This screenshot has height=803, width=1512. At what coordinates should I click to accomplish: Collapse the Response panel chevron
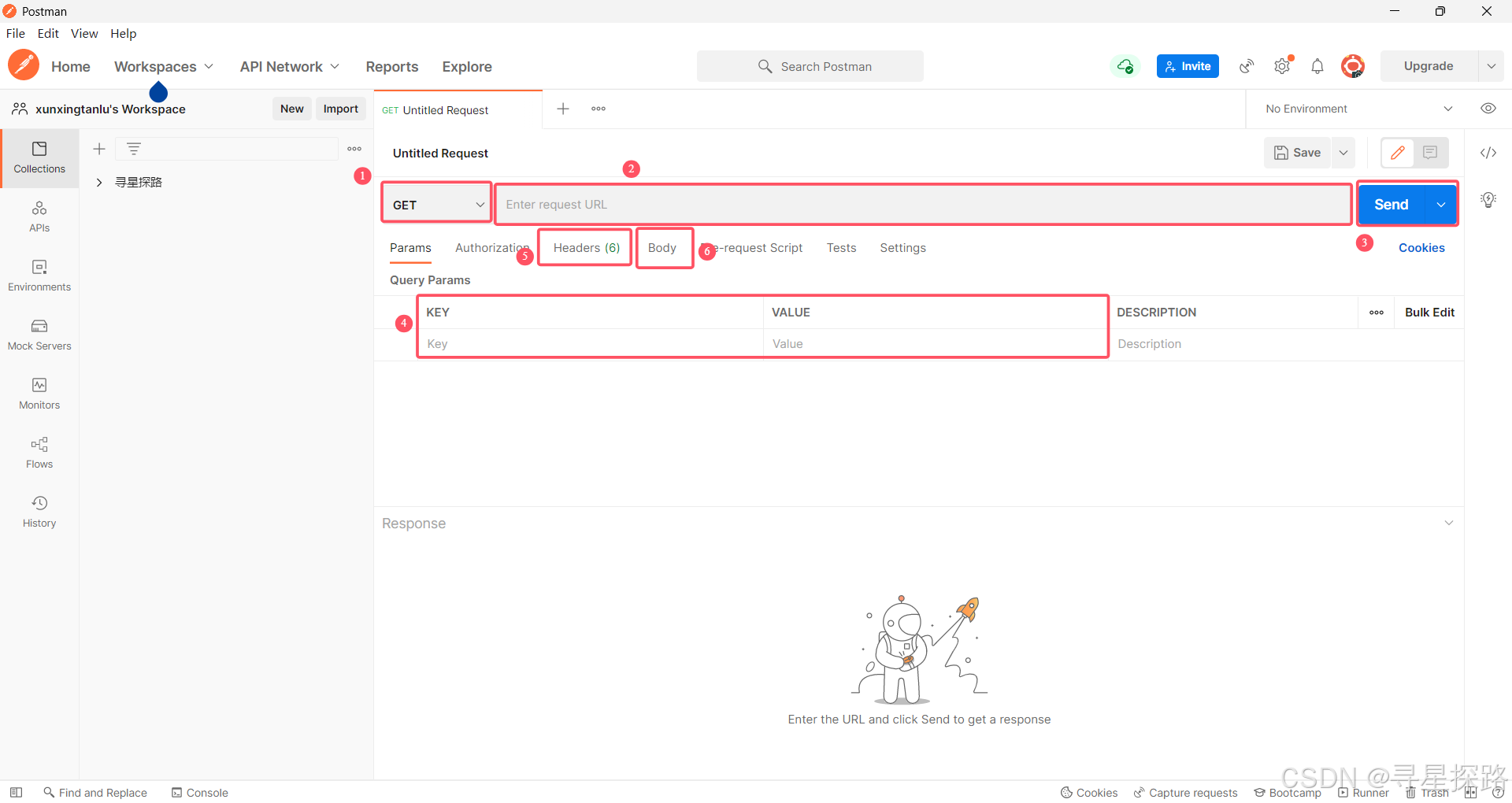coord(1449,523)
